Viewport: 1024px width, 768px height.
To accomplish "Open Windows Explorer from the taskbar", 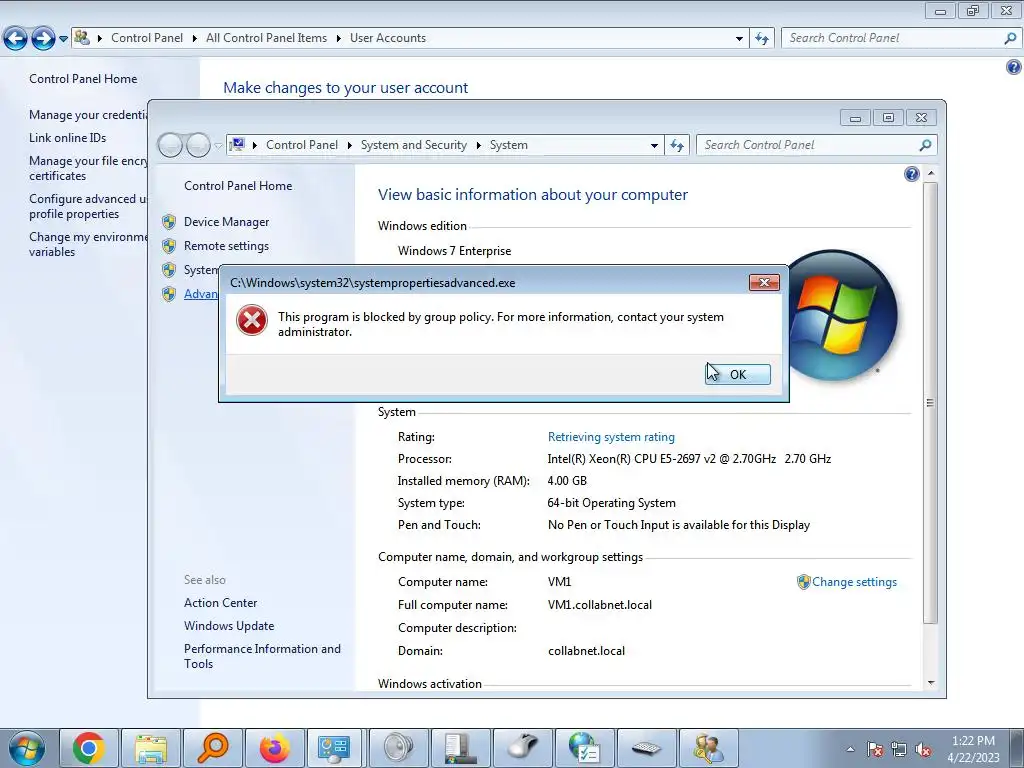I will click(x=151, y=748).
